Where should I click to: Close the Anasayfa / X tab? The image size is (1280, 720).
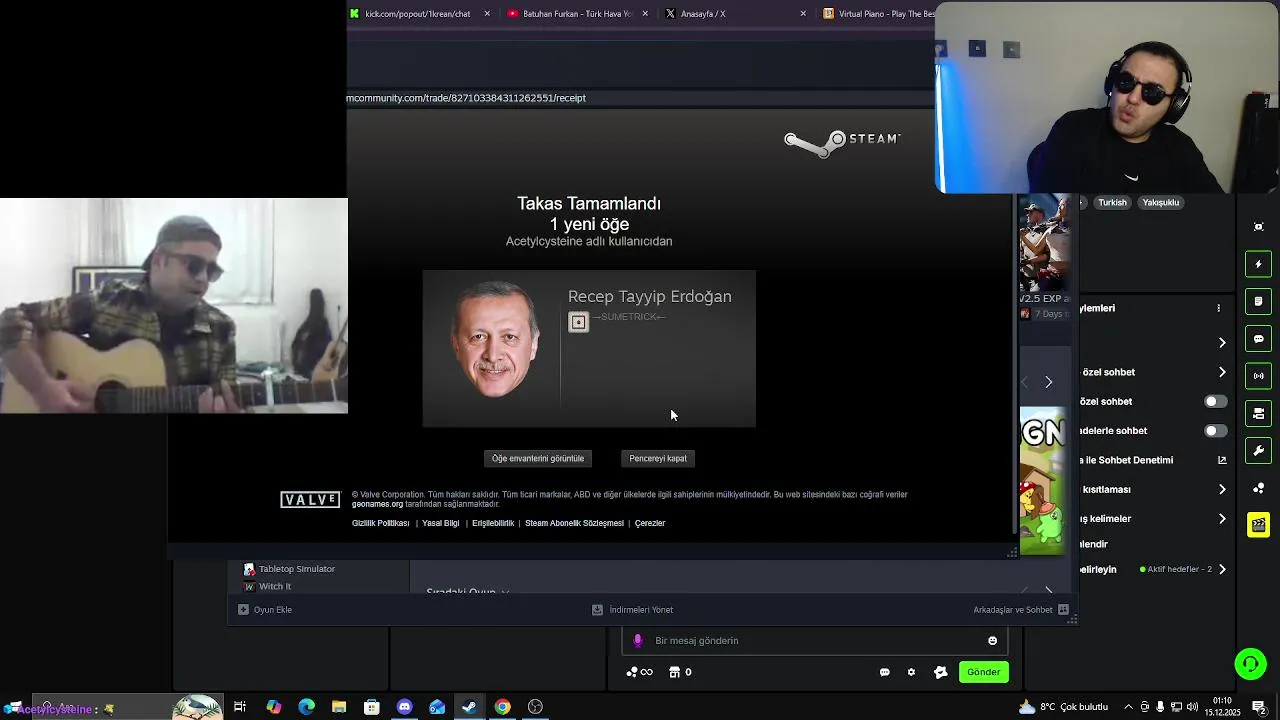803,14
